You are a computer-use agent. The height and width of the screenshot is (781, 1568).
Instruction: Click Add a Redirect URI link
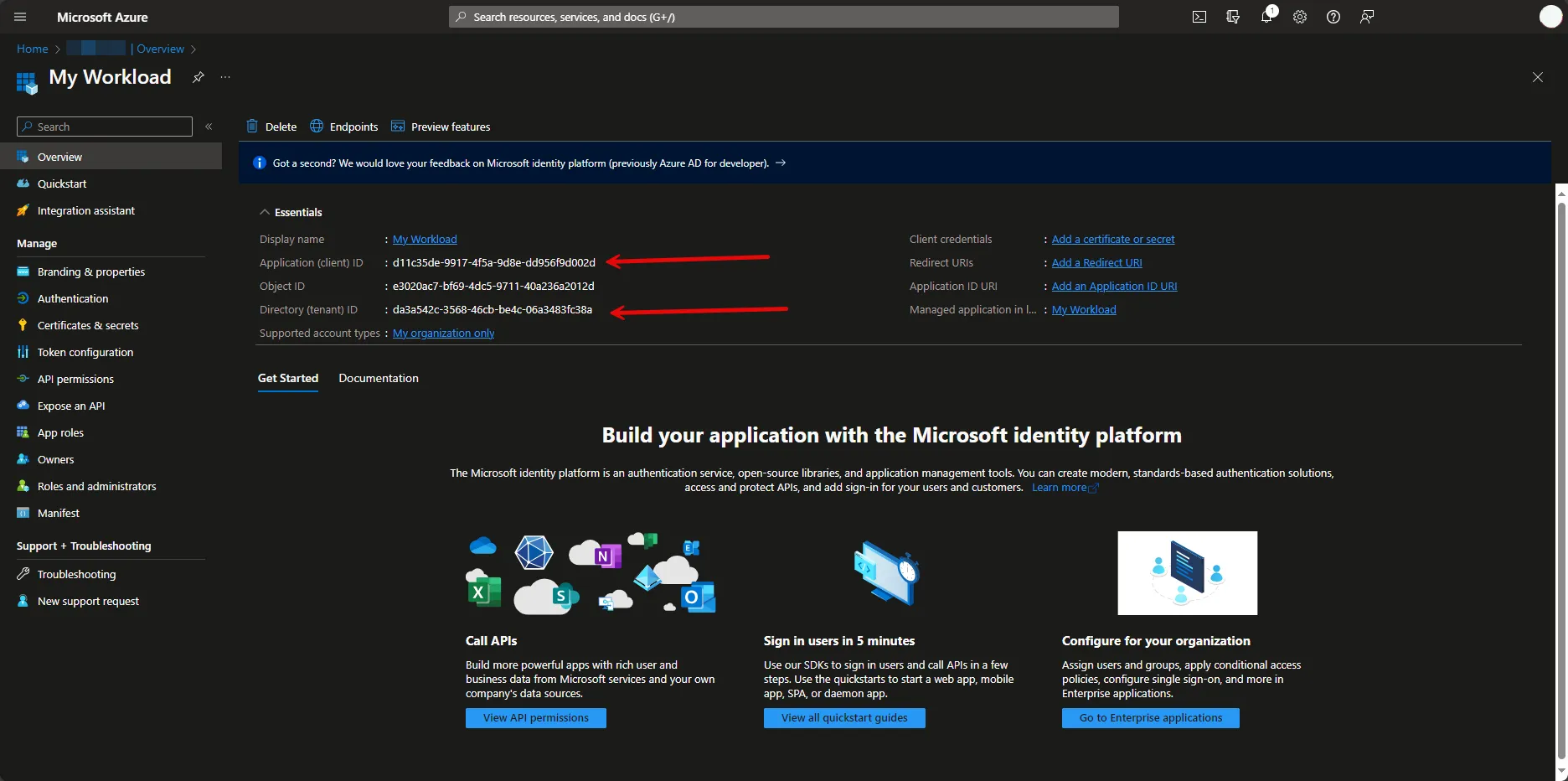click(1096, 262)
